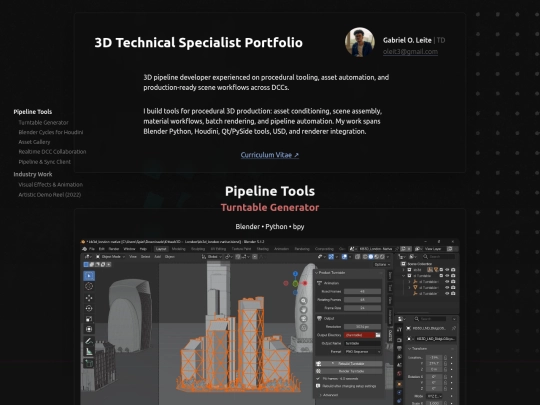Click the oleit3@gmail.com email link
The width and height of the screenshot is (540, 405).
pos(410,52)
